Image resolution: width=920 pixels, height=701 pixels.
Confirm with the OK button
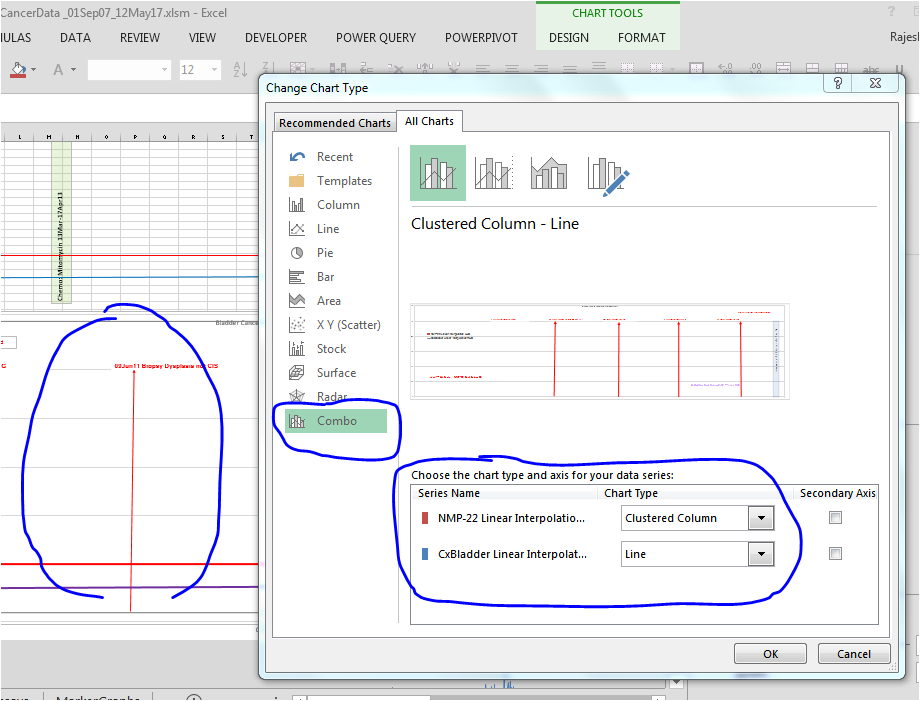point(770,654)
